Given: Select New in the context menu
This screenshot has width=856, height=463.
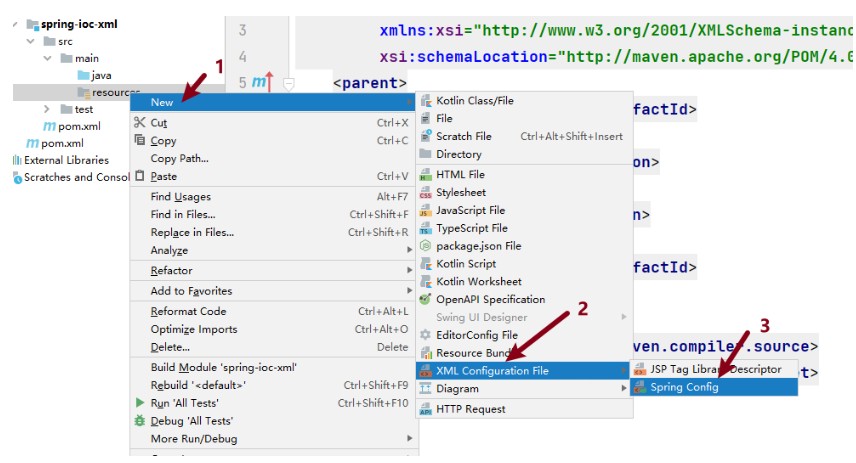Looking at the screenshot, I should click(x=272, y=102).
